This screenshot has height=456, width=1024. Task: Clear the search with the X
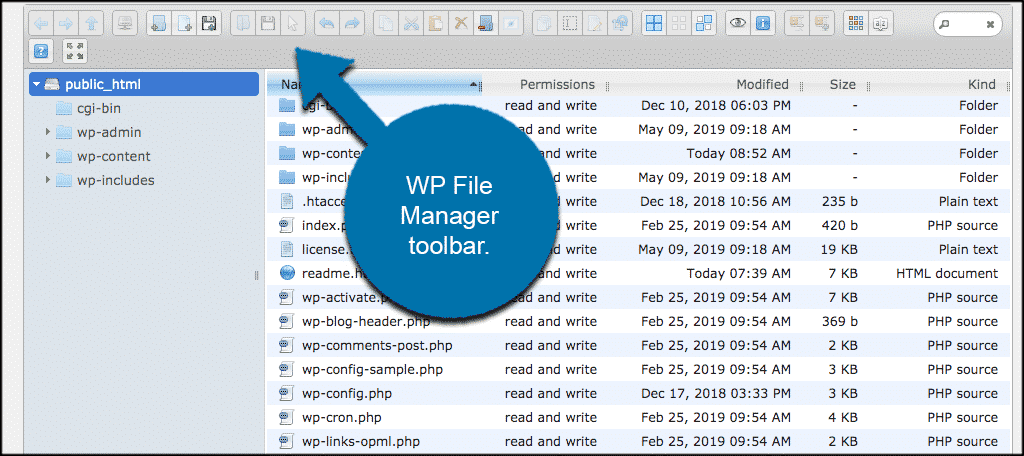[990, 24]
